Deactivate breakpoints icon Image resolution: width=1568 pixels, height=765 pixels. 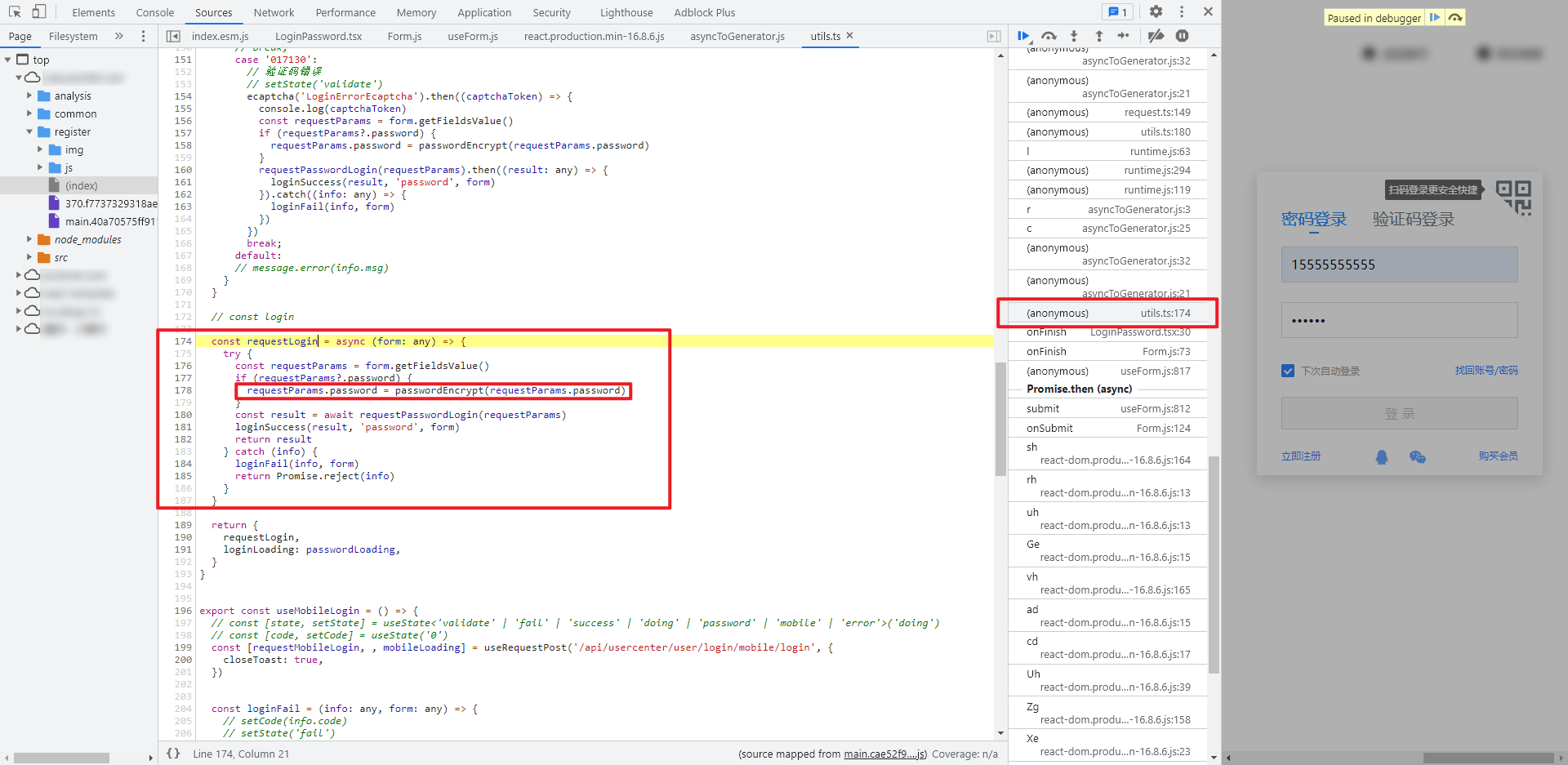tap(1156, 36)
